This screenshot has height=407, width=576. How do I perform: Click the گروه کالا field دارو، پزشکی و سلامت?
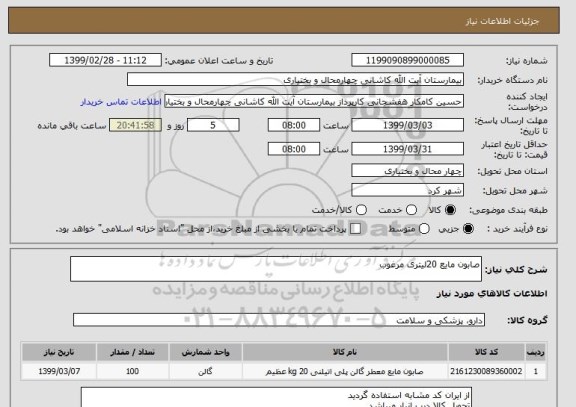[279, 320]
